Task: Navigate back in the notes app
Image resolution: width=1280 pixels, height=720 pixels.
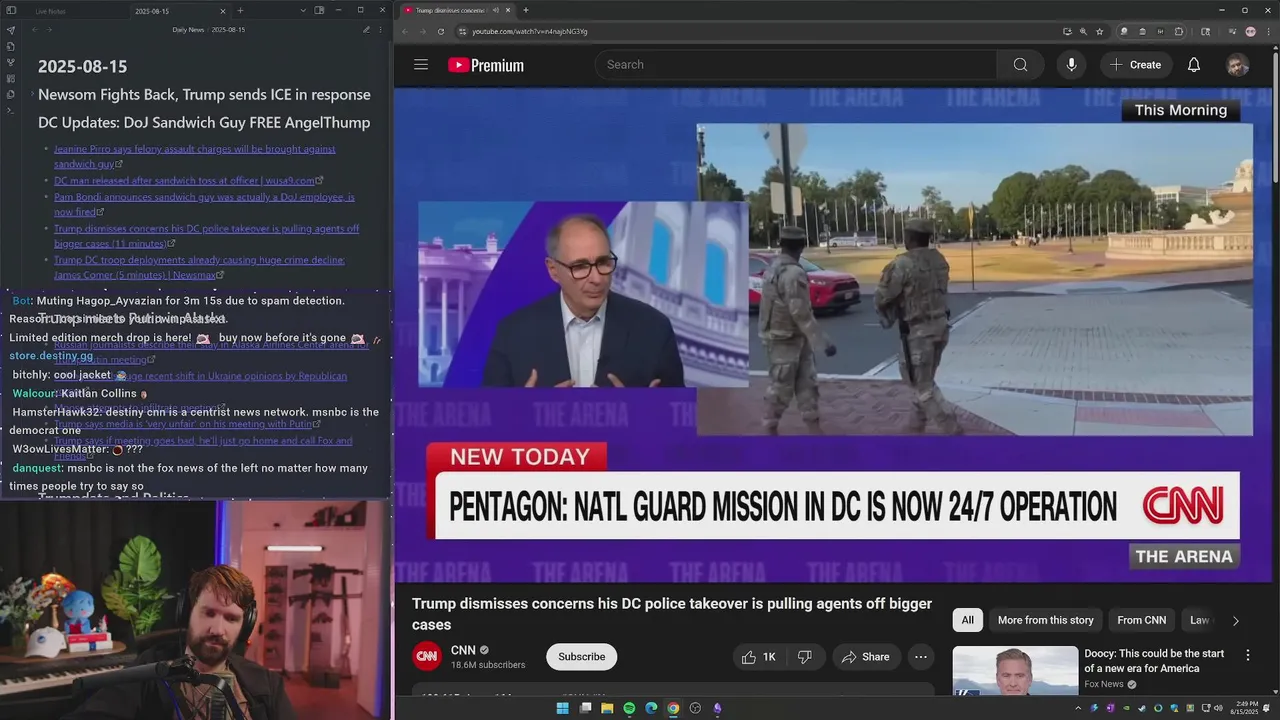Action: point(35,30)
